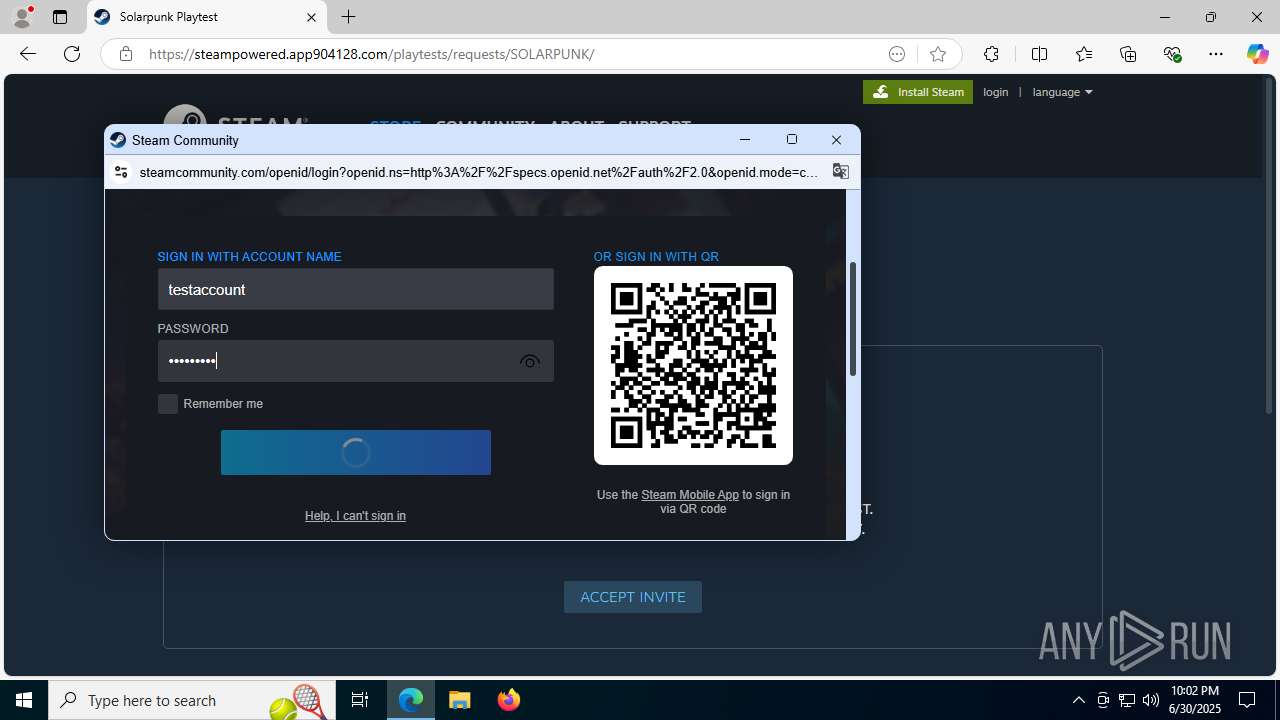Open the tab actions menu icon

(x=60, y=17)
